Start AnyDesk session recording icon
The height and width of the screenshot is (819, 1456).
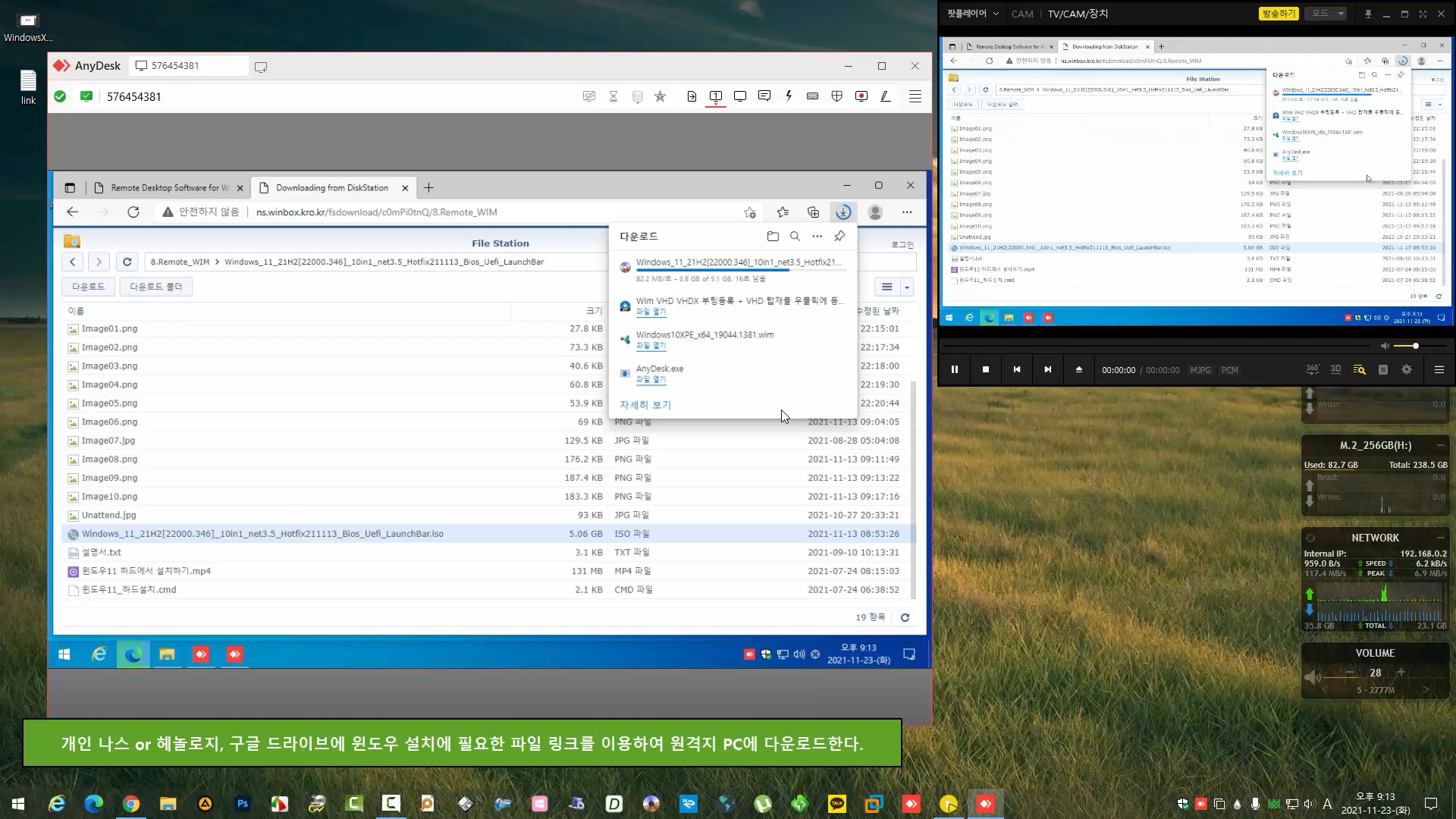click(x=861, y=96)
